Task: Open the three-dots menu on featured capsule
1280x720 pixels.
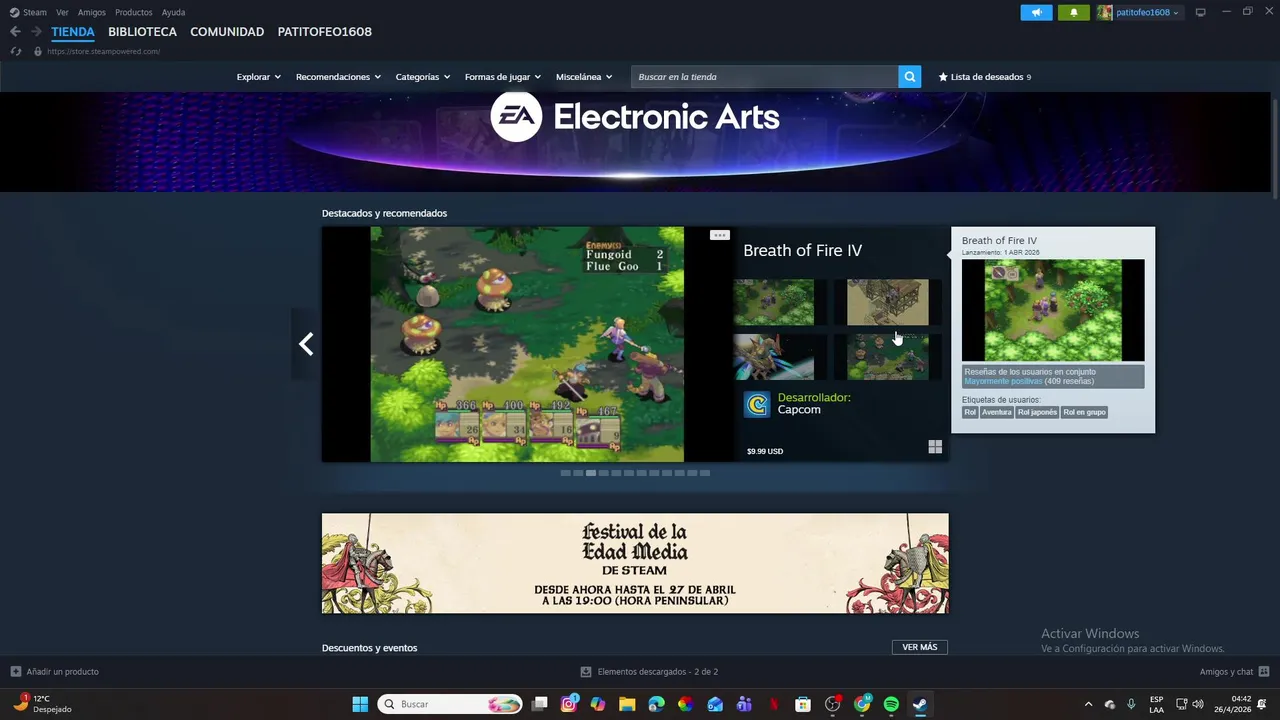Action: coord(719,235)
